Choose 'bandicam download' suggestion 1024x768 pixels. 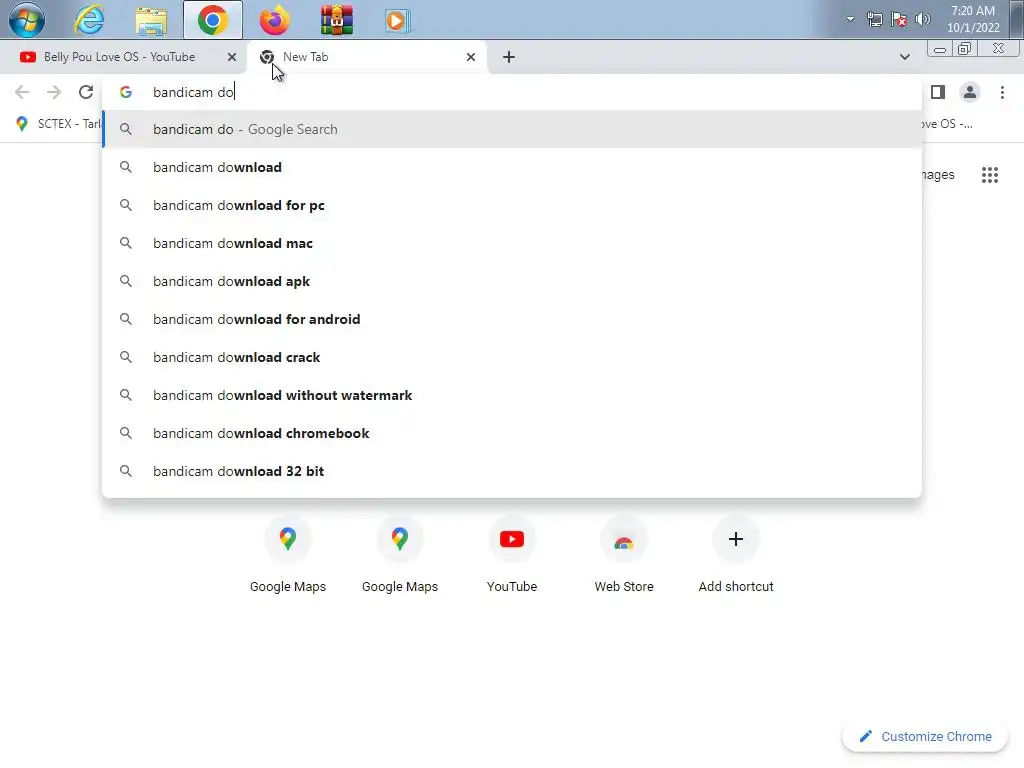tap(512, 167)
